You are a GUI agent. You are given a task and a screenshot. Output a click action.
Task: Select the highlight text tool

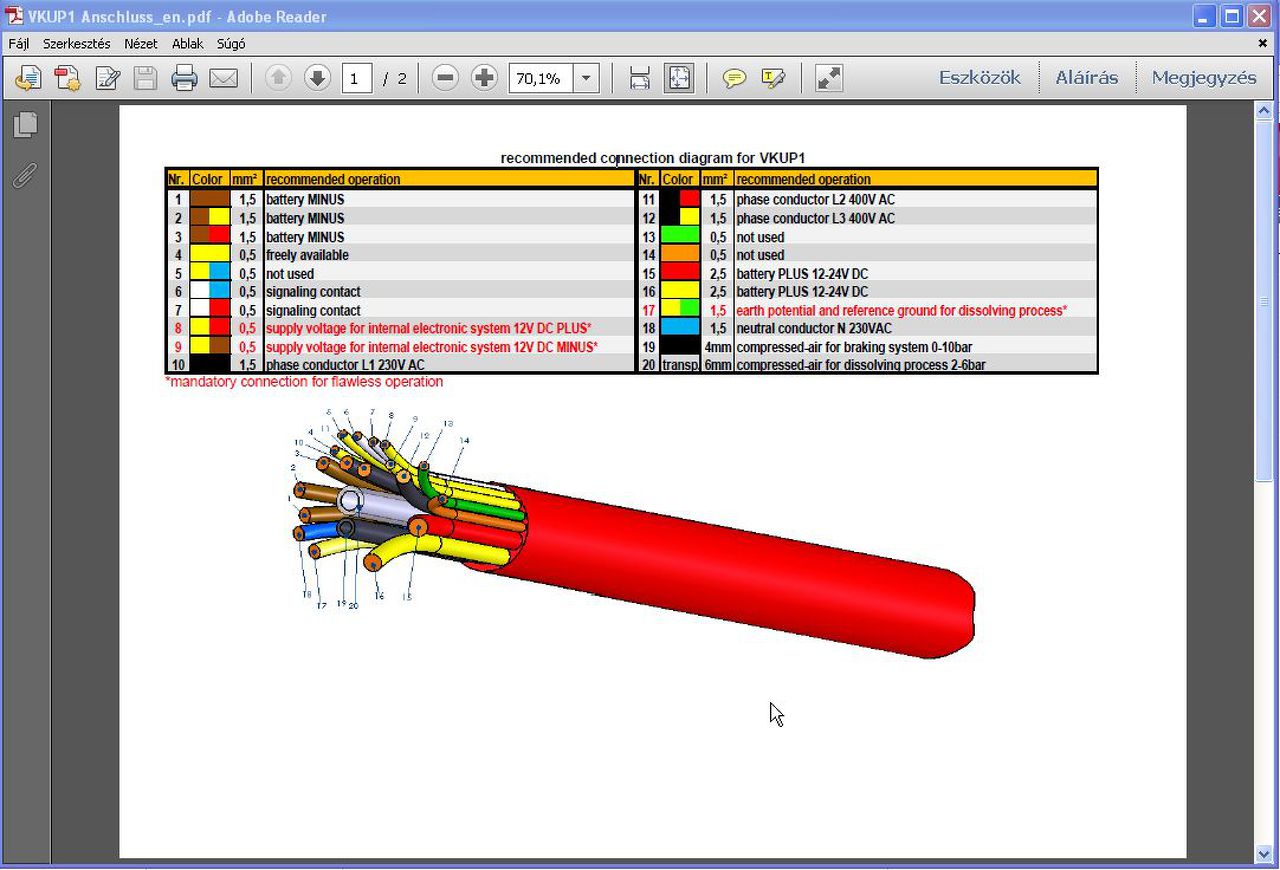[773, 78]
